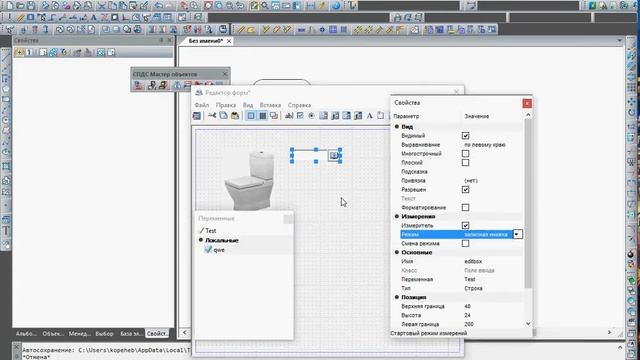The image size is (640, 360).
Task: Click first icon in left Свойства panel toolbar
Action: pyautogui.click(x=19, y=52)
